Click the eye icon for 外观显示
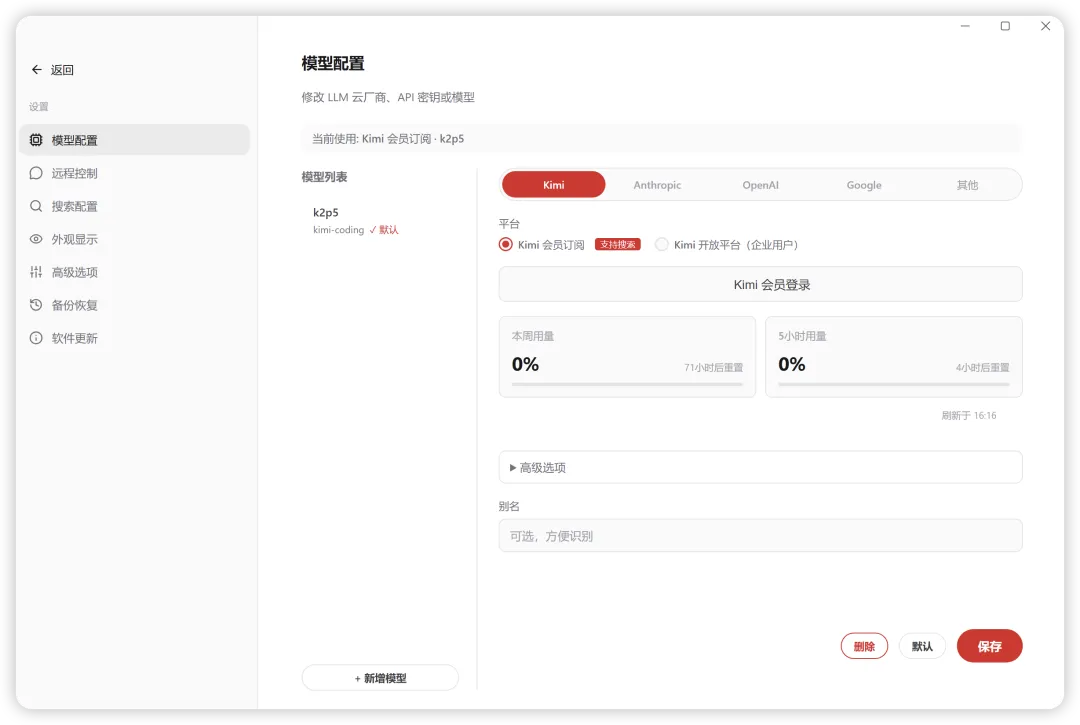Image resolution: width=1080 pixels, height=725 pixels. pos(36,239)
